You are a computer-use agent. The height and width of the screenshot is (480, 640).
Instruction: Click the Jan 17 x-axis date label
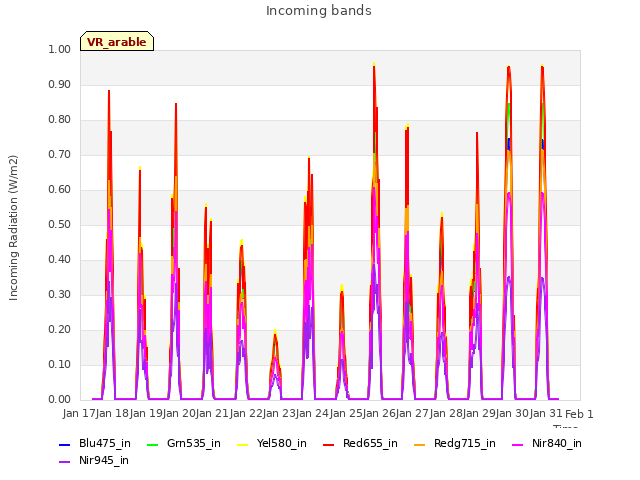coord(79,413)
